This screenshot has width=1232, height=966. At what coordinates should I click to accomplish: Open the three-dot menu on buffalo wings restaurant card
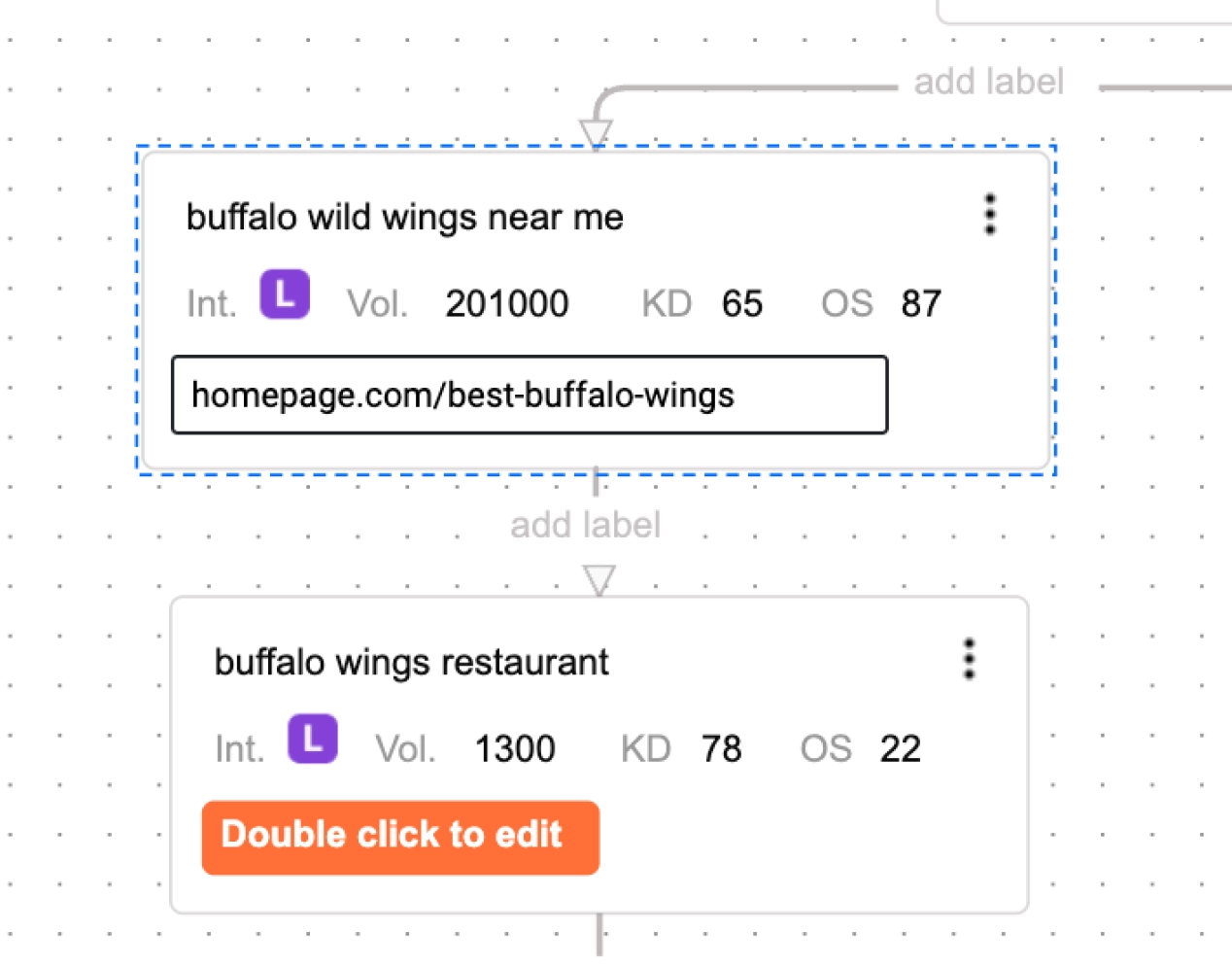(x=969, y=659)
